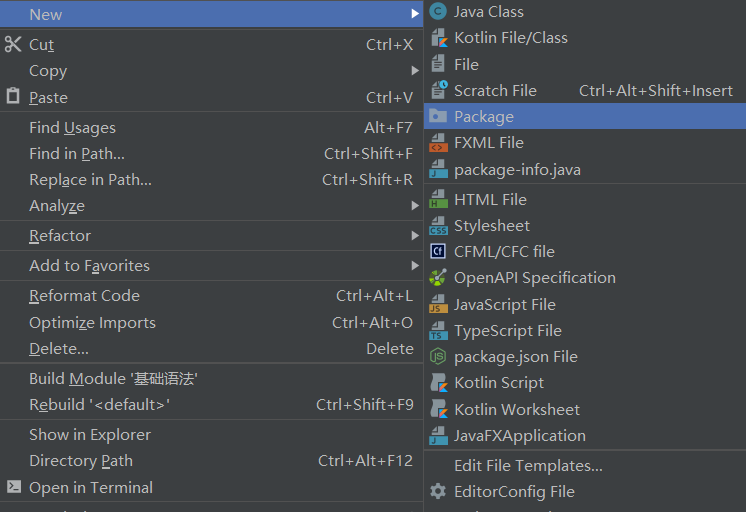Click the Stylesheet label

point(491,226)
